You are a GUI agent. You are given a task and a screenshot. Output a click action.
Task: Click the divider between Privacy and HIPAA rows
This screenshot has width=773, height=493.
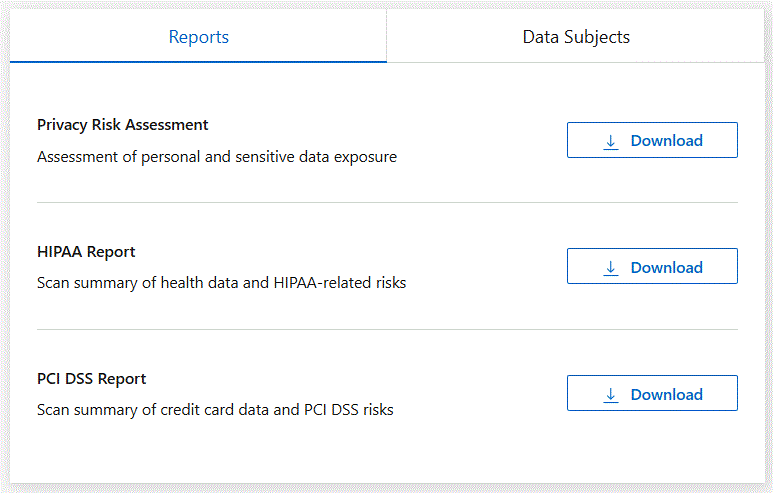(x=387, y=203)
